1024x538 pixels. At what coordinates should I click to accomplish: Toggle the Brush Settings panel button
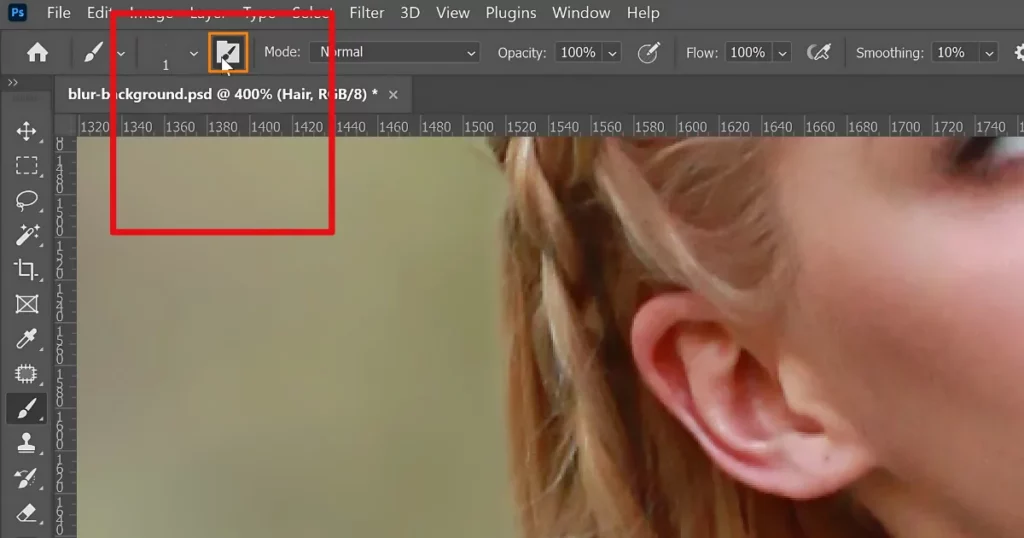coord(228,52)
